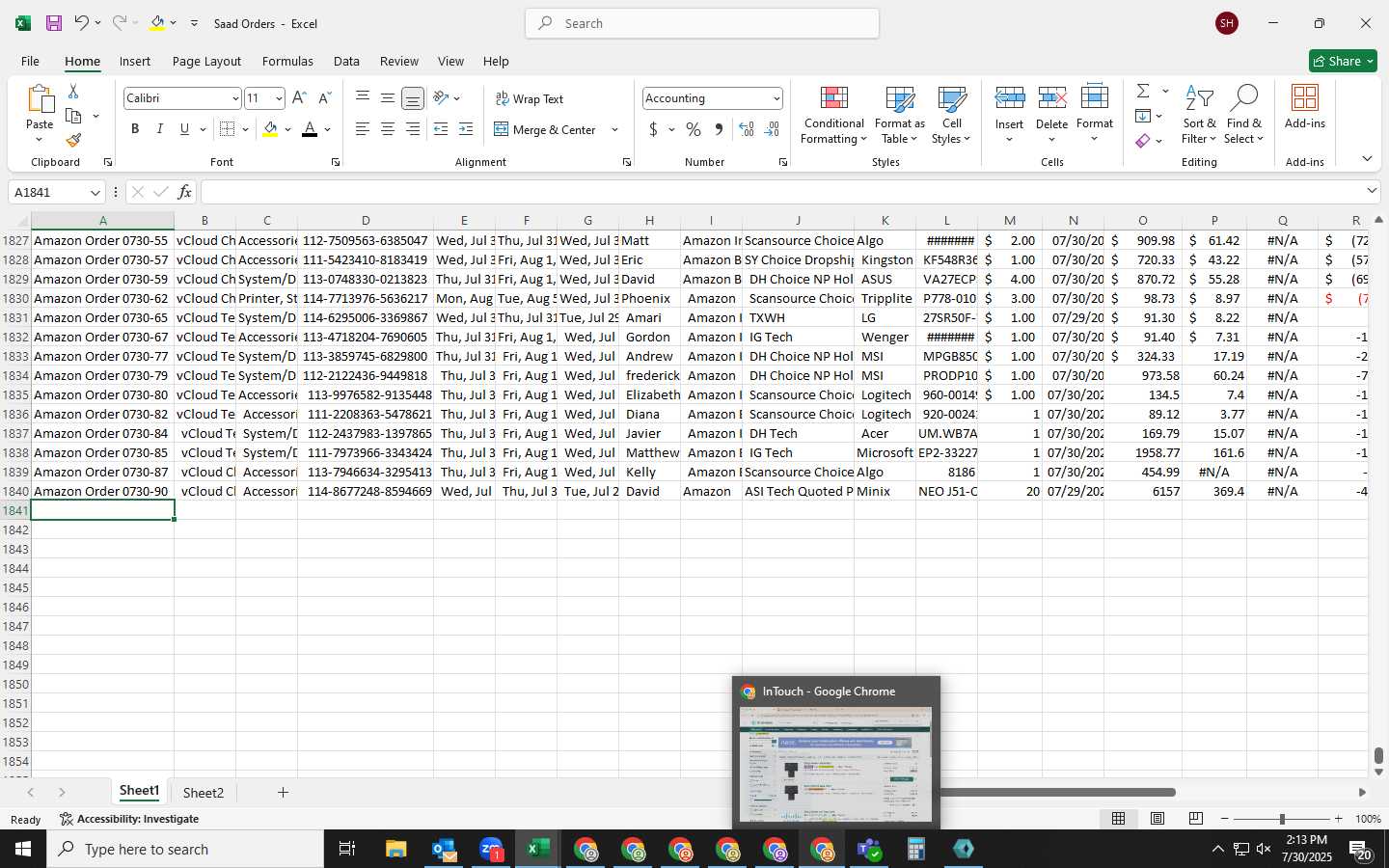Screen dimensions: 1389x868
Task: Open Conditional Formatting dropdown
Action: [833, 115]
